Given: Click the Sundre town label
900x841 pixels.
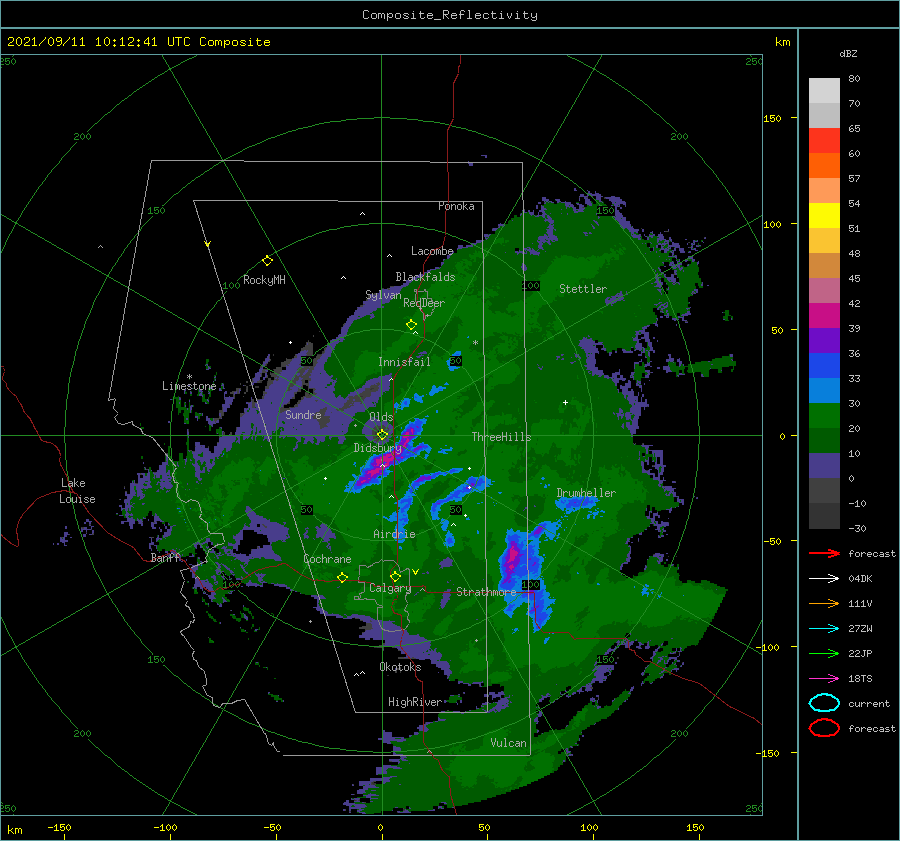Looking at the screenshot, I should click(303, 415).
